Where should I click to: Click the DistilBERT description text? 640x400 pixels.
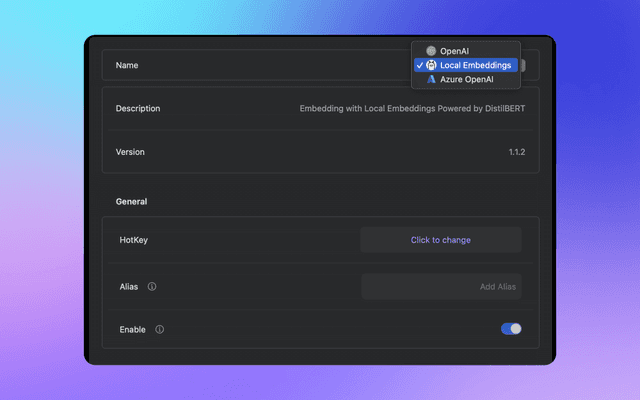pos(412,109)
